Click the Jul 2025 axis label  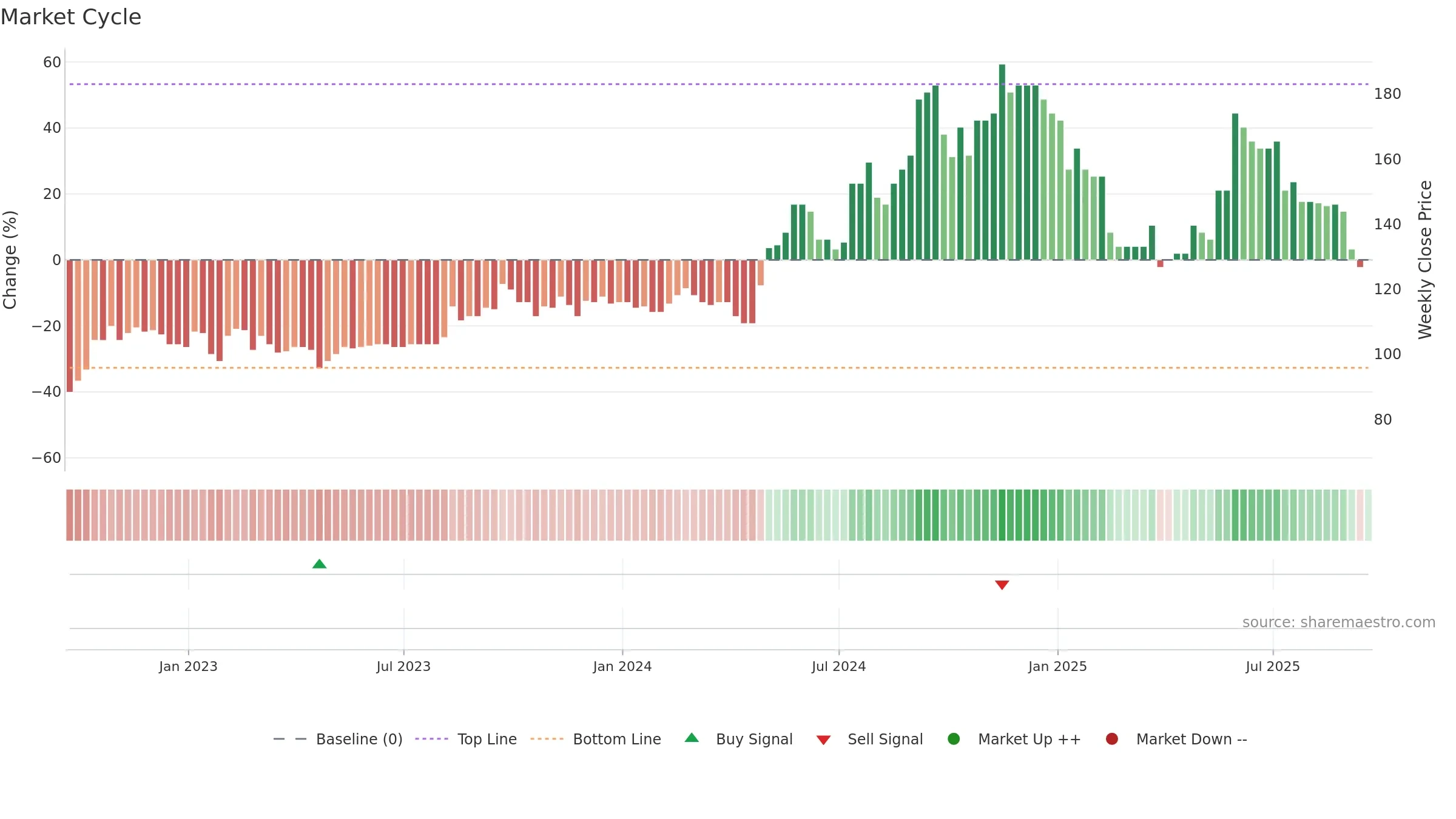1273,667
